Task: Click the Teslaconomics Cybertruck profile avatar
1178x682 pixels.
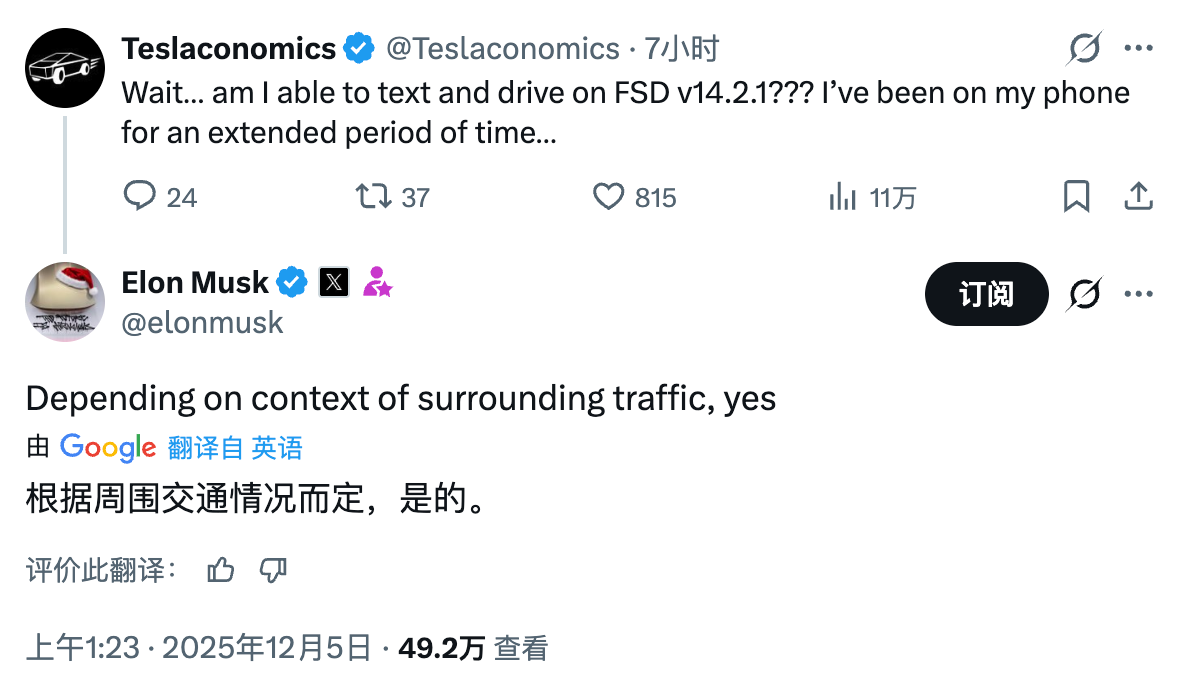Action: [65, 68]
